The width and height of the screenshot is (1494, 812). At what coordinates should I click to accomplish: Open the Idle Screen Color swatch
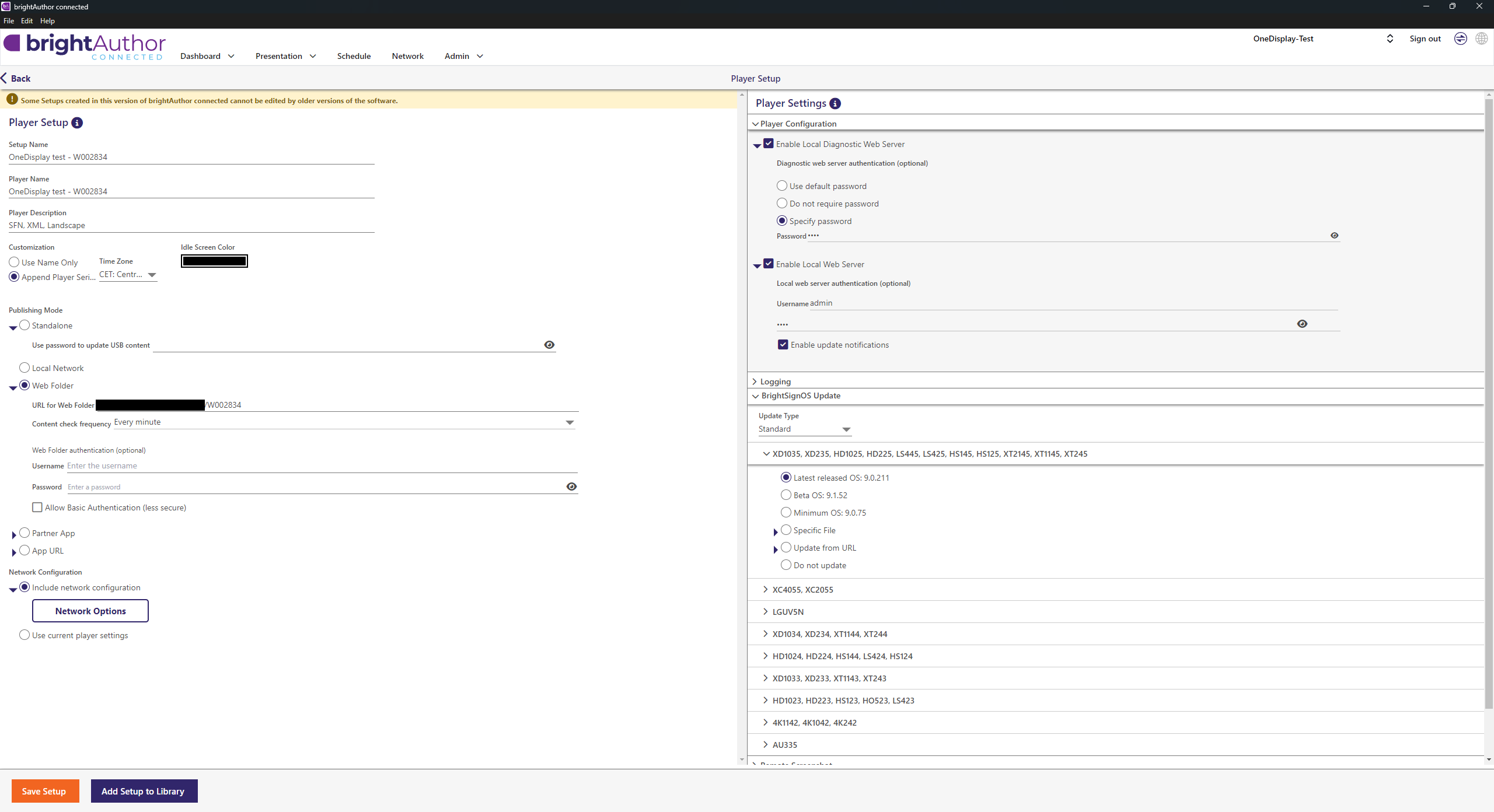pyautogui.click(x=214, y=261)
